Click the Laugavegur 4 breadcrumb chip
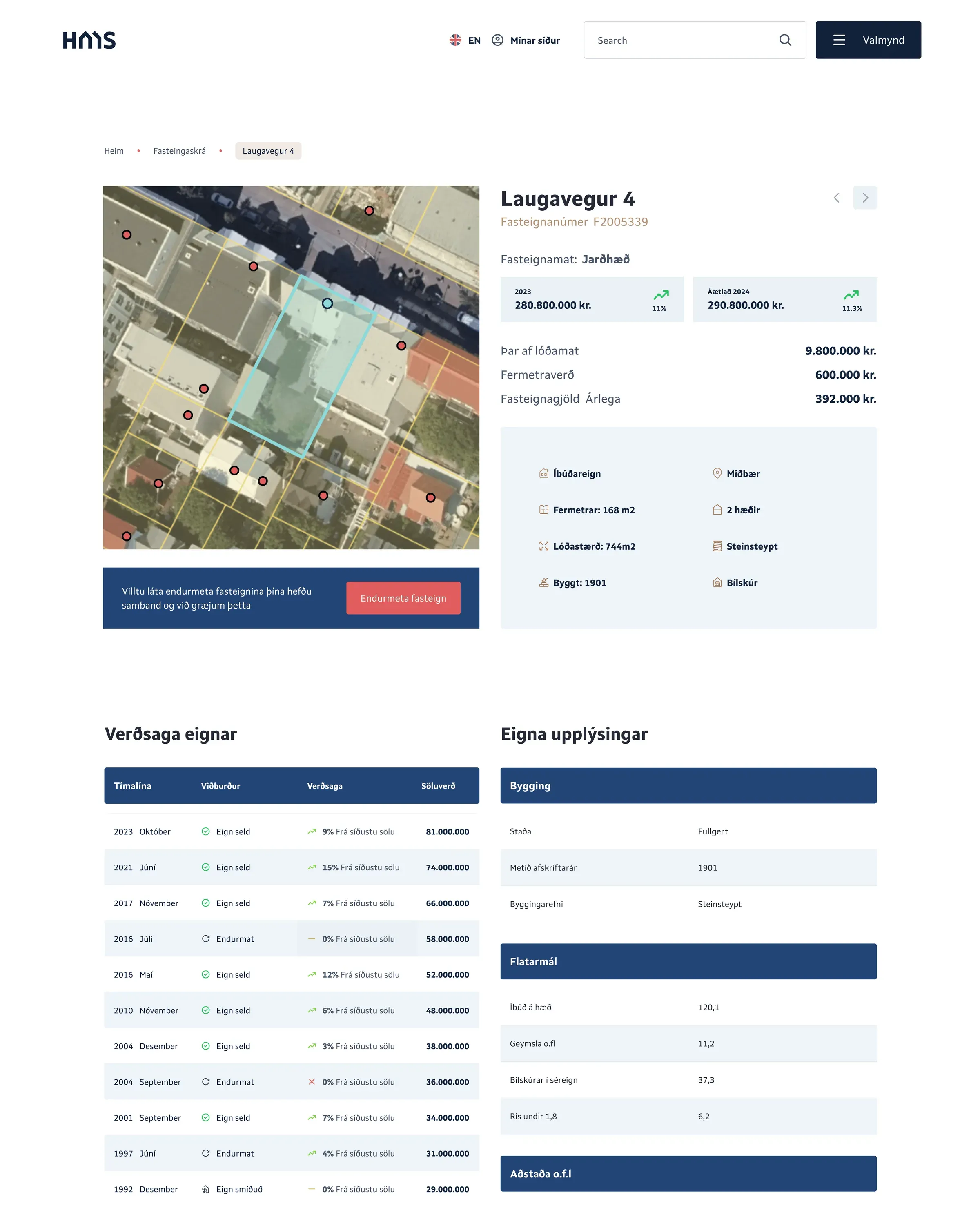The width and height of the screenshot is (980, 1206). pos(268,151)
